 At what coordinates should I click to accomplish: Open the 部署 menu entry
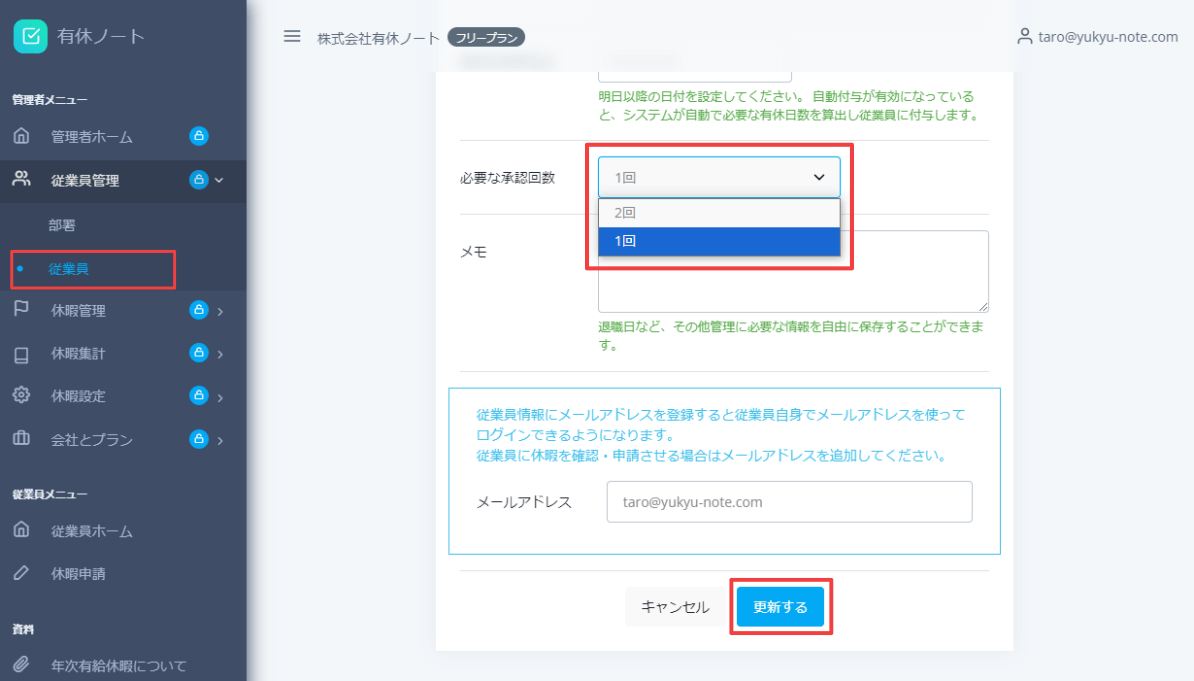[x=60, y=225]
